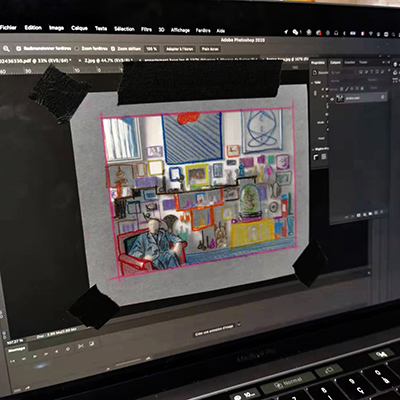This screenshot has height=400, width=400.
Task: Click the link layers icon in Calques footer
Action: coord(347,217)
